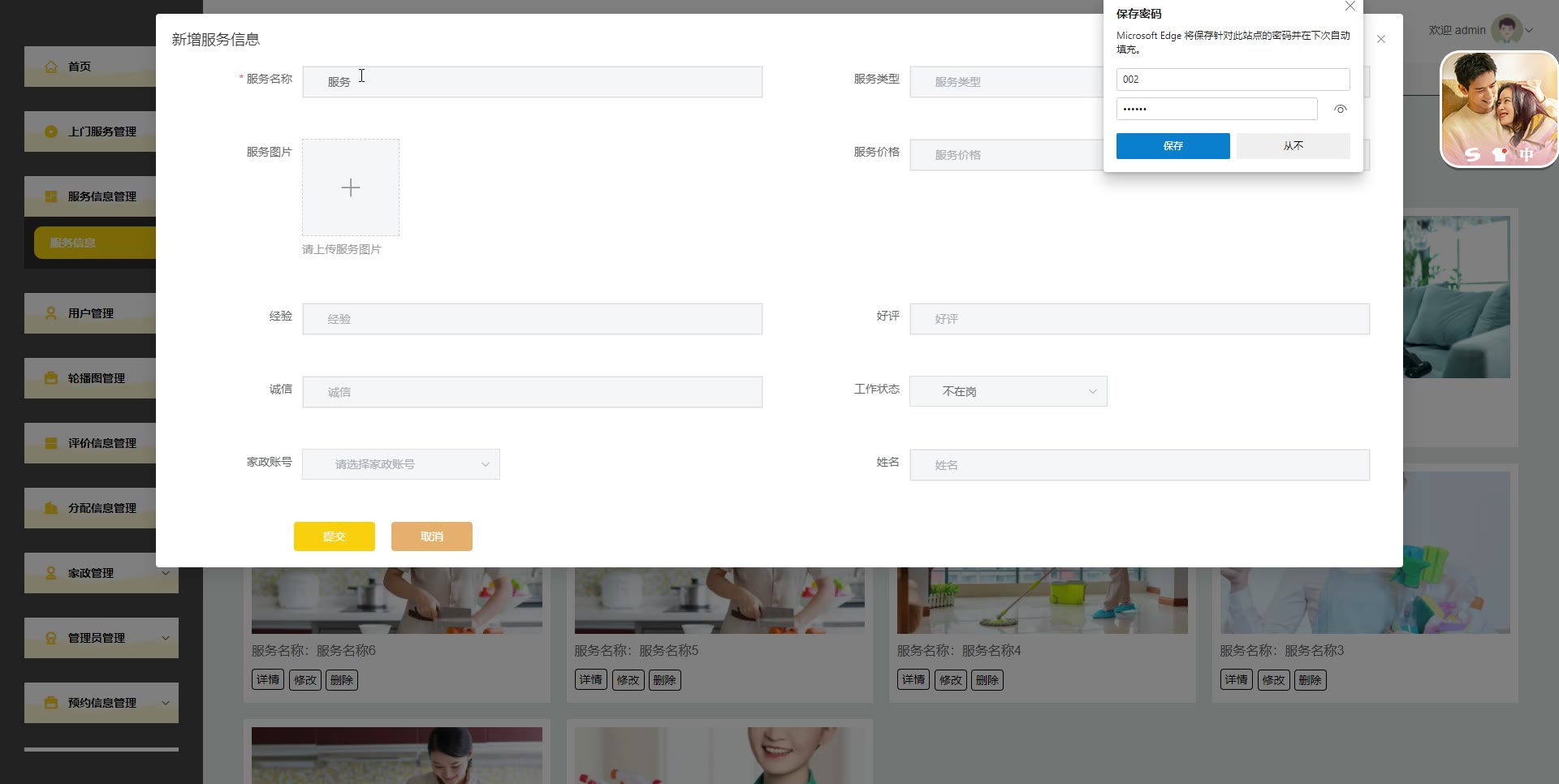The width and height of the screenshot is (1559, 784).
Task: Click the 服务信息管理 grid icon
Action: coord(51,196)
